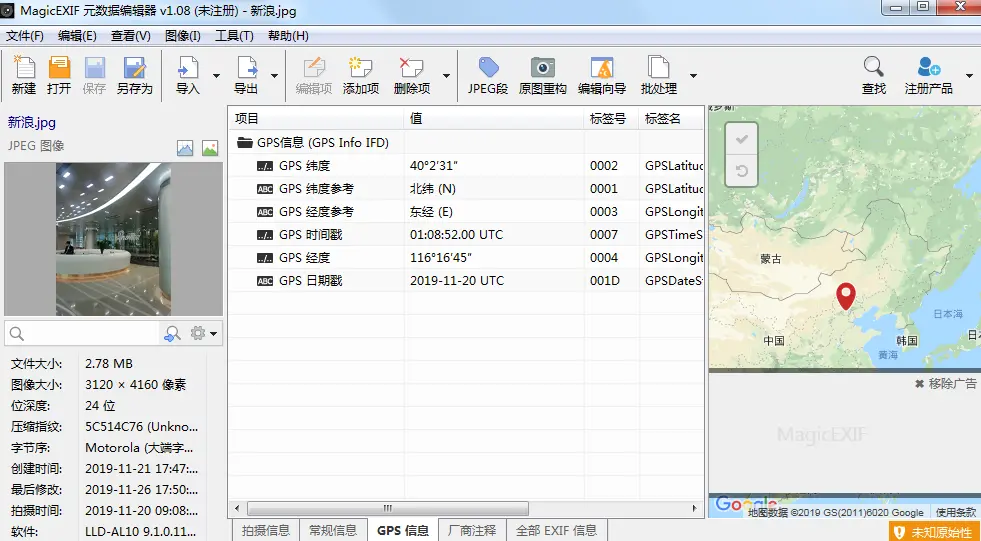
Task: Open the 批处理 dropdown arrow
Action: point(693,76)
